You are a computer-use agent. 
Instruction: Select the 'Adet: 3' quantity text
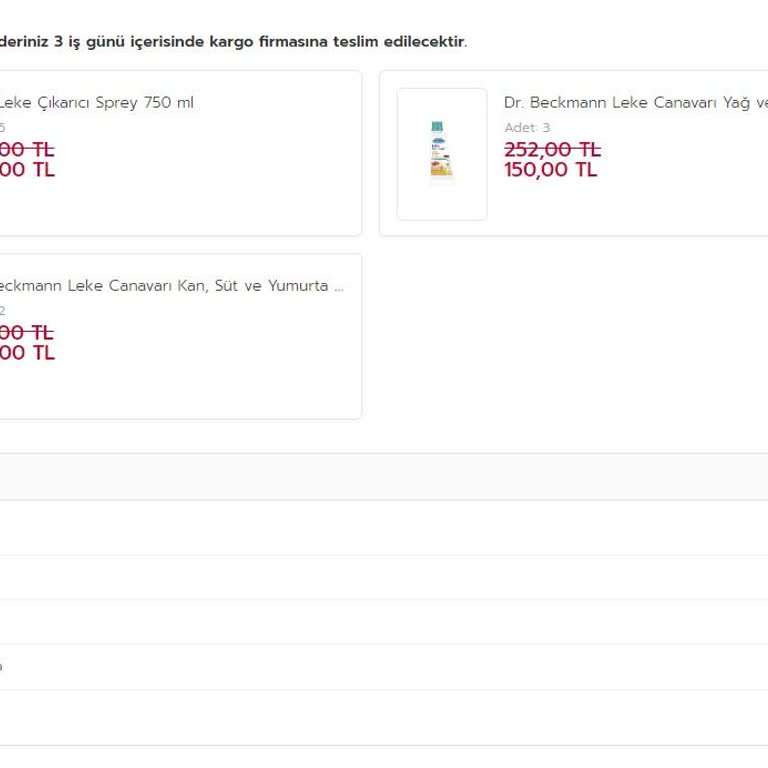coord(527,128)
